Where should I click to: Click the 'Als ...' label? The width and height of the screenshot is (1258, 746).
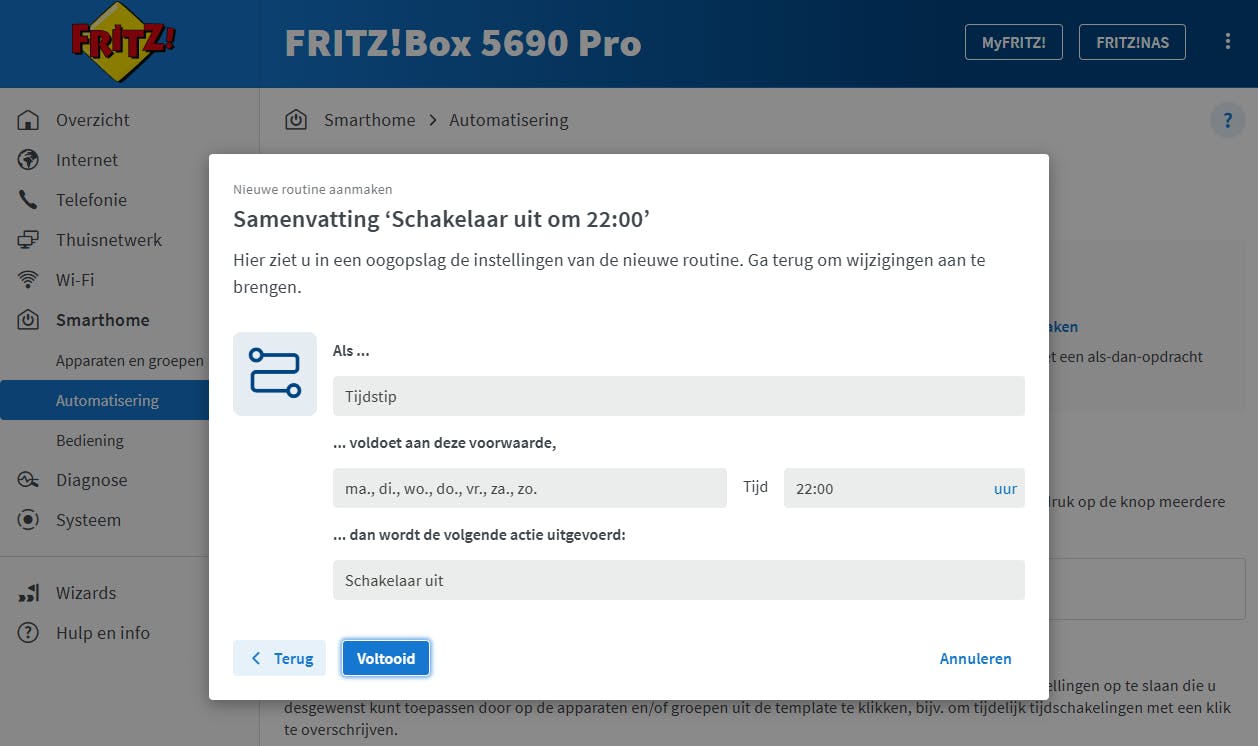click(x=349, y=351)
